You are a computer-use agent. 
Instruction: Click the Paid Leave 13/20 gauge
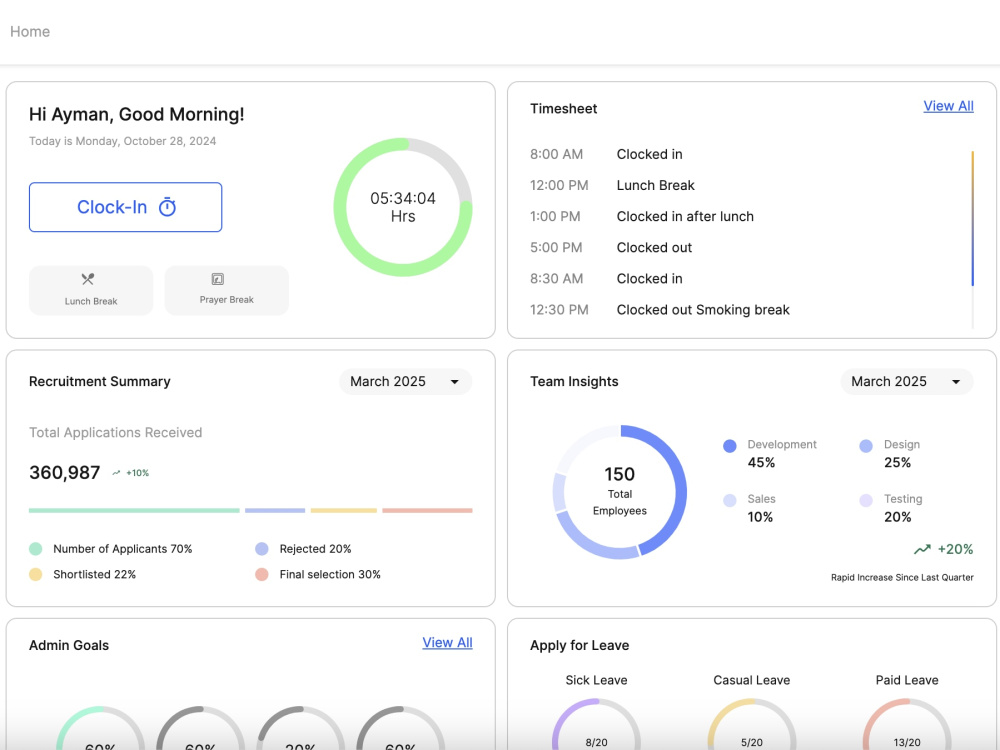click(x=907, y=724)
